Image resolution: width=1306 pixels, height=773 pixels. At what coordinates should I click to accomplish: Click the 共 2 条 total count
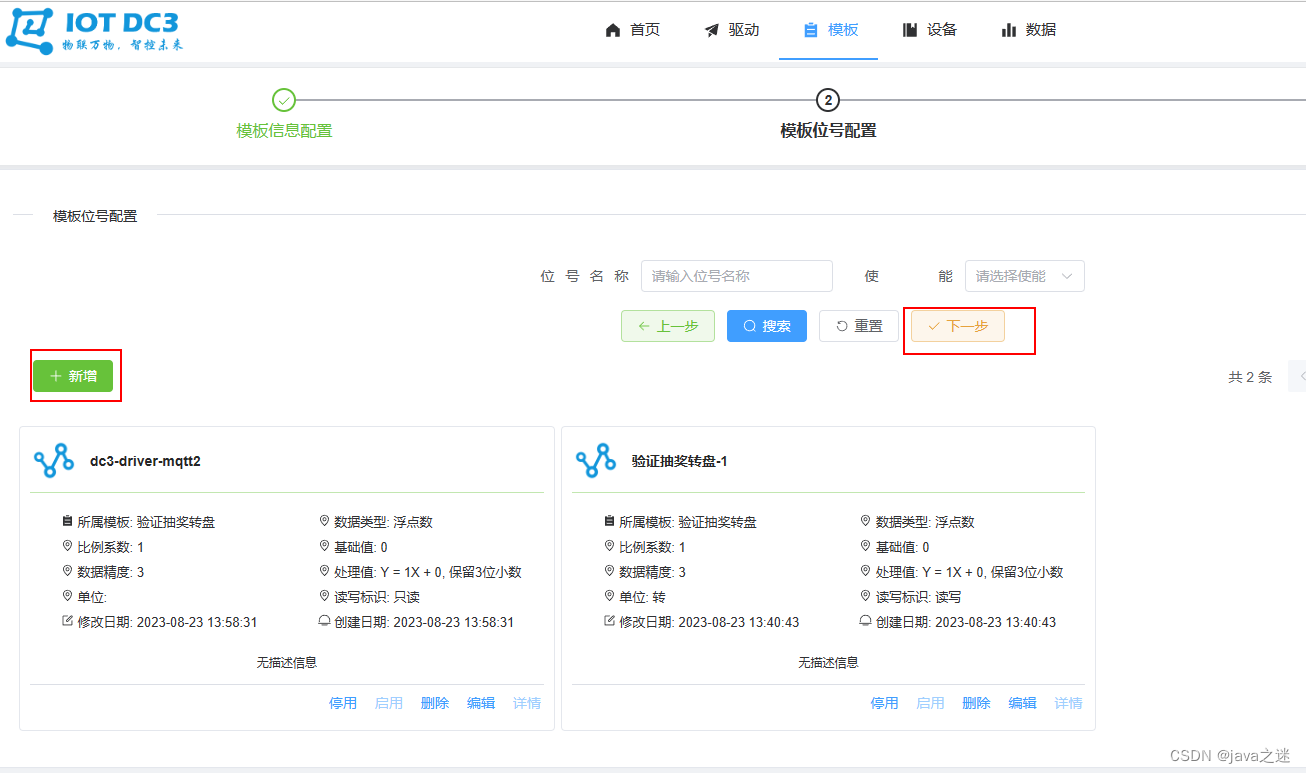pyautogui.click(x=1250, y=377)
